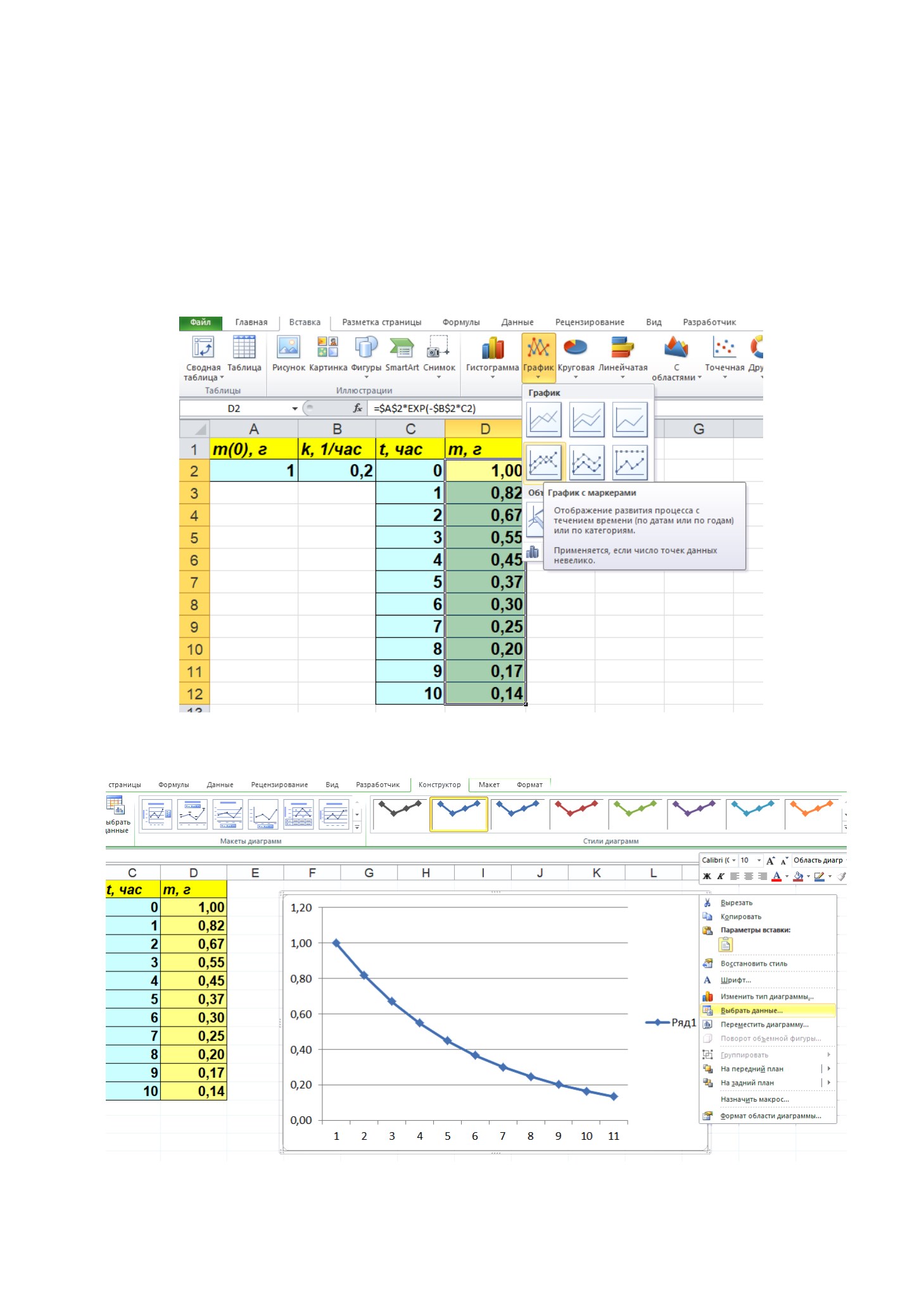Pick the График с маркерами chart thumbnail
The image size is (924, 1307).
[544, 462]
